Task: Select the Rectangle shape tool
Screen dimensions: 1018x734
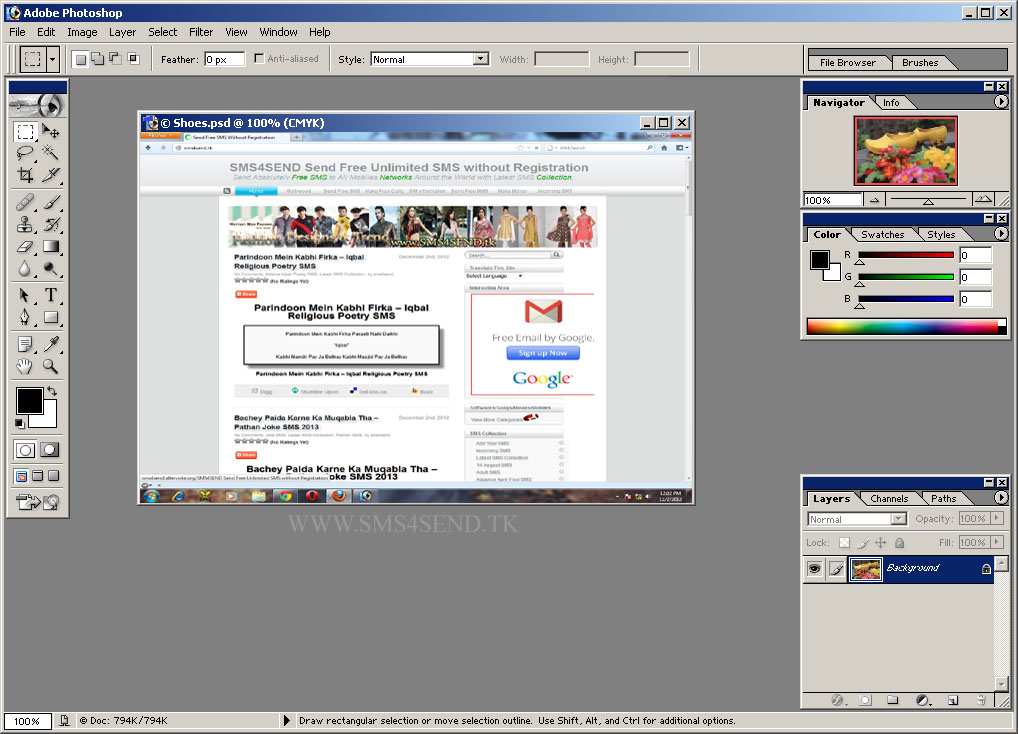Action: pos(51,317)
